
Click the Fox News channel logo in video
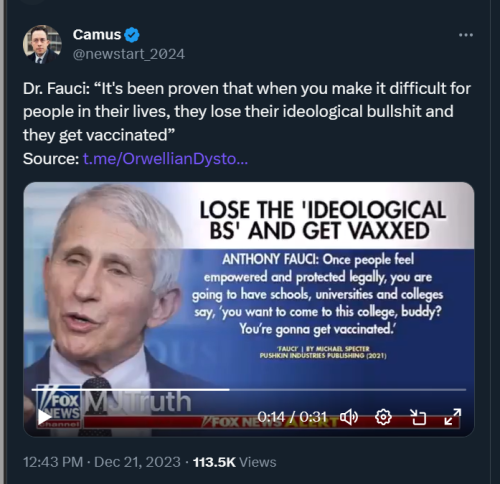point(59,406)
